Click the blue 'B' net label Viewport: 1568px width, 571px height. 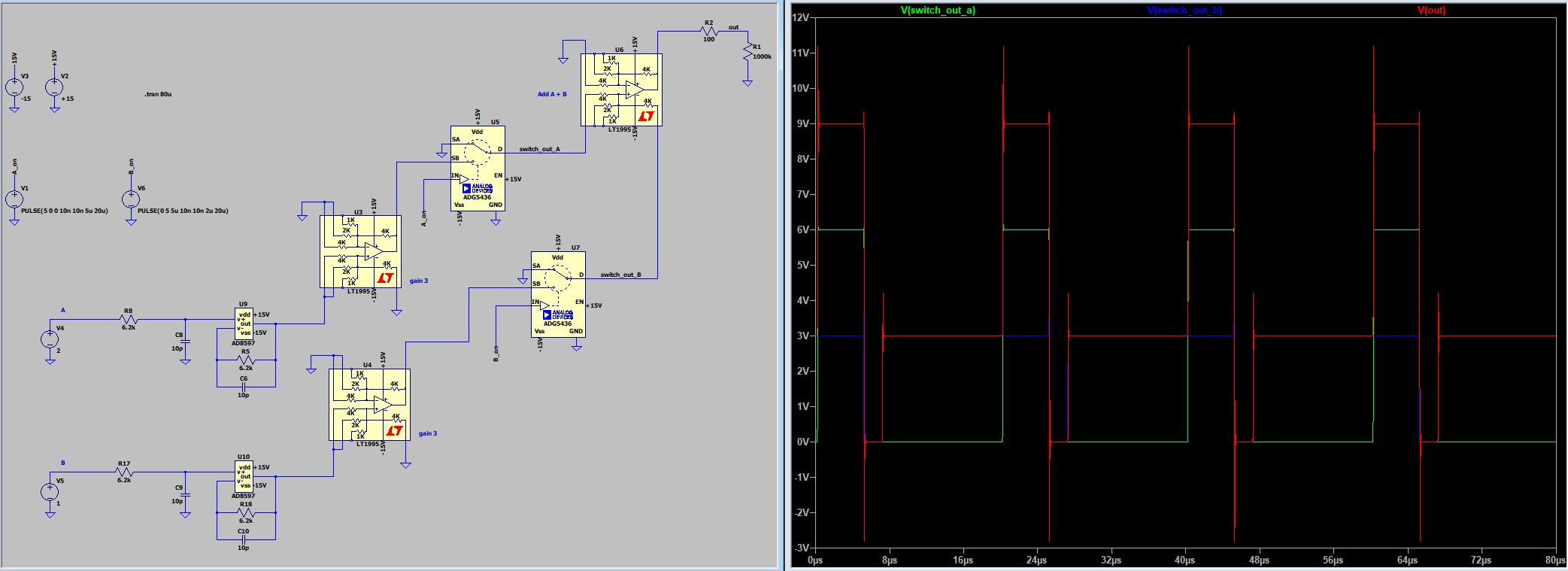tap(63, 463)
